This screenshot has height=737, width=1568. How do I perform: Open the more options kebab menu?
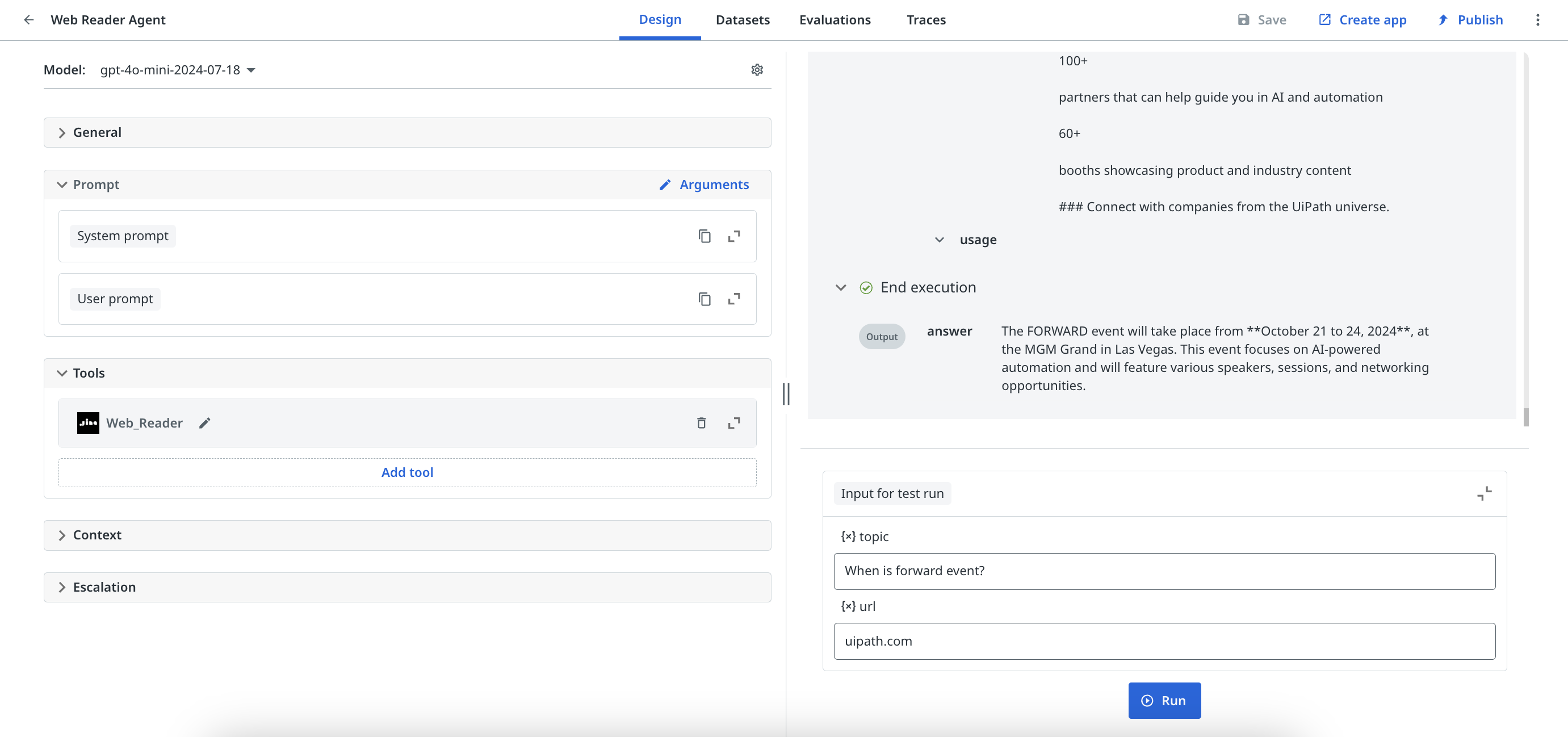(x=1537, y=20)
